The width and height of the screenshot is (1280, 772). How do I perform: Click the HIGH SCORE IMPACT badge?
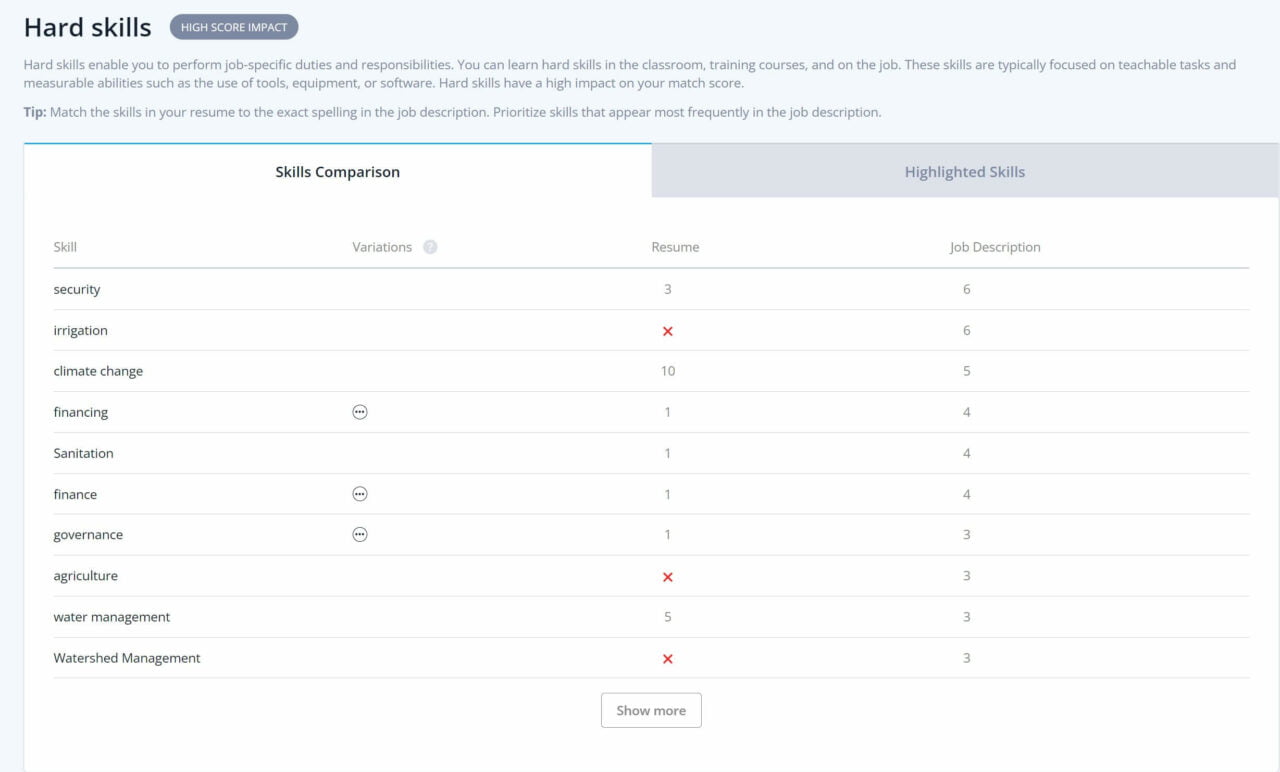(x=234, y=27)
